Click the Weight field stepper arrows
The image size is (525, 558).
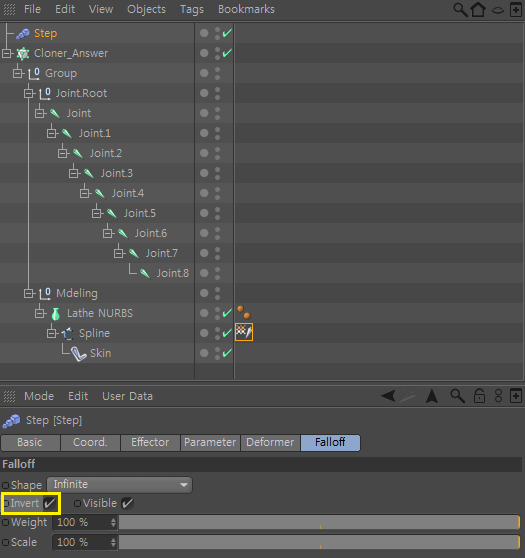113,522
